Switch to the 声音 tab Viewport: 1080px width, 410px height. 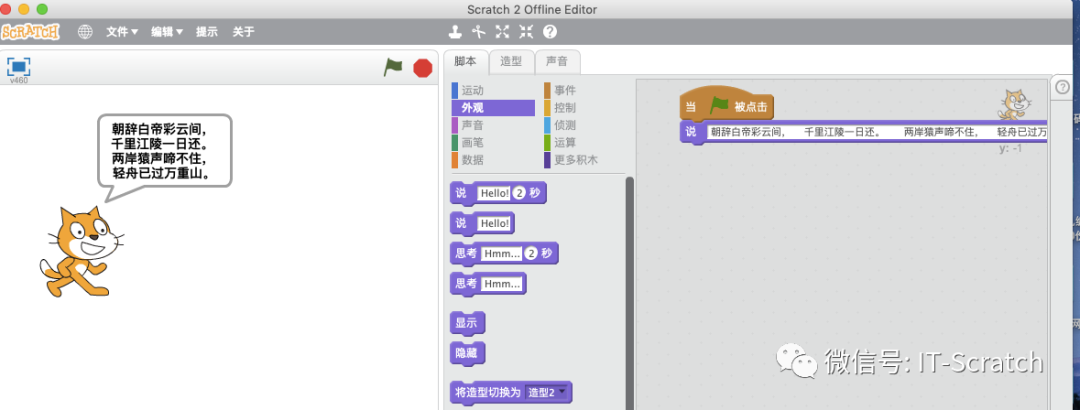(x=557, y=61)
